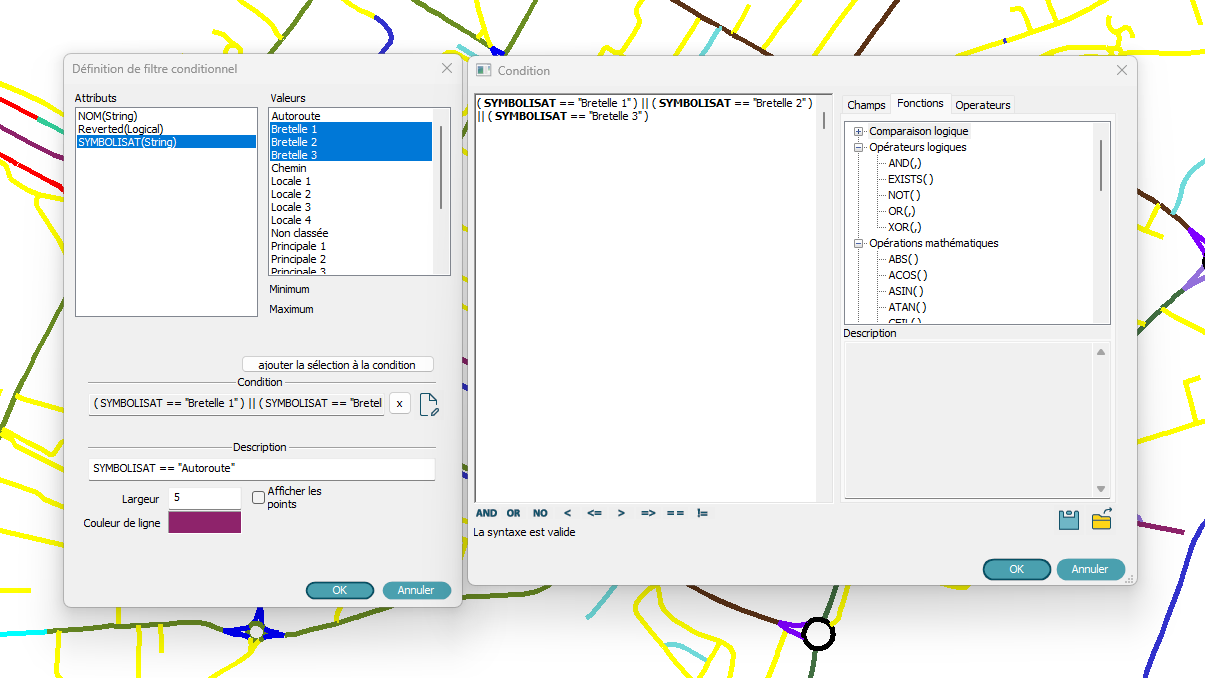Click the Largeur input field

205,497
